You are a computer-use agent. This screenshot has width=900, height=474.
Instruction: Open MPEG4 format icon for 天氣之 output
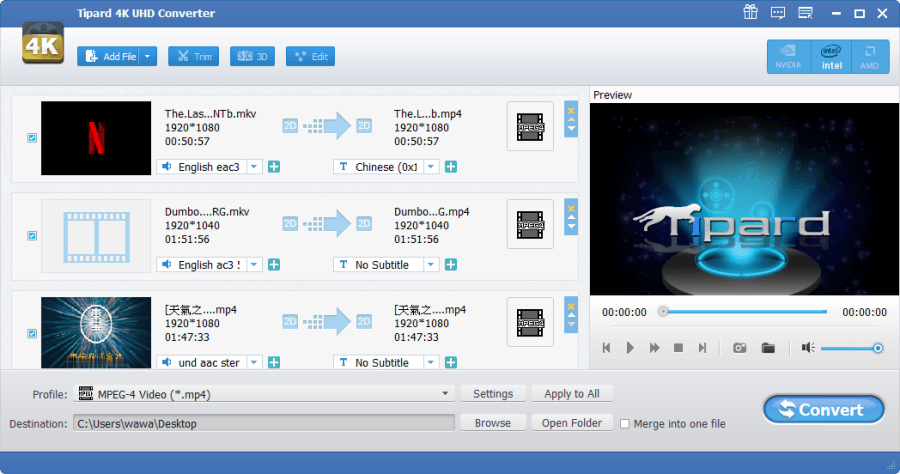click(530, 322)
